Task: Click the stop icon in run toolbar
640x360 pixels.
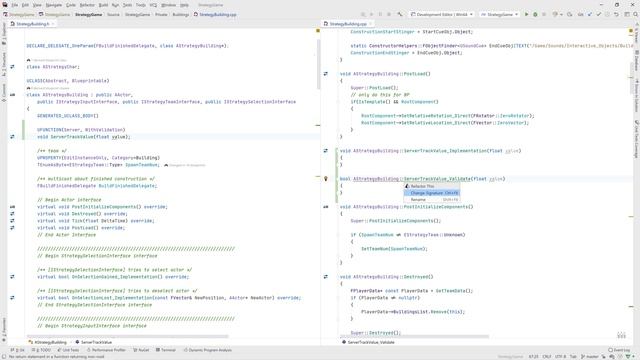Action: coord(544,14)
